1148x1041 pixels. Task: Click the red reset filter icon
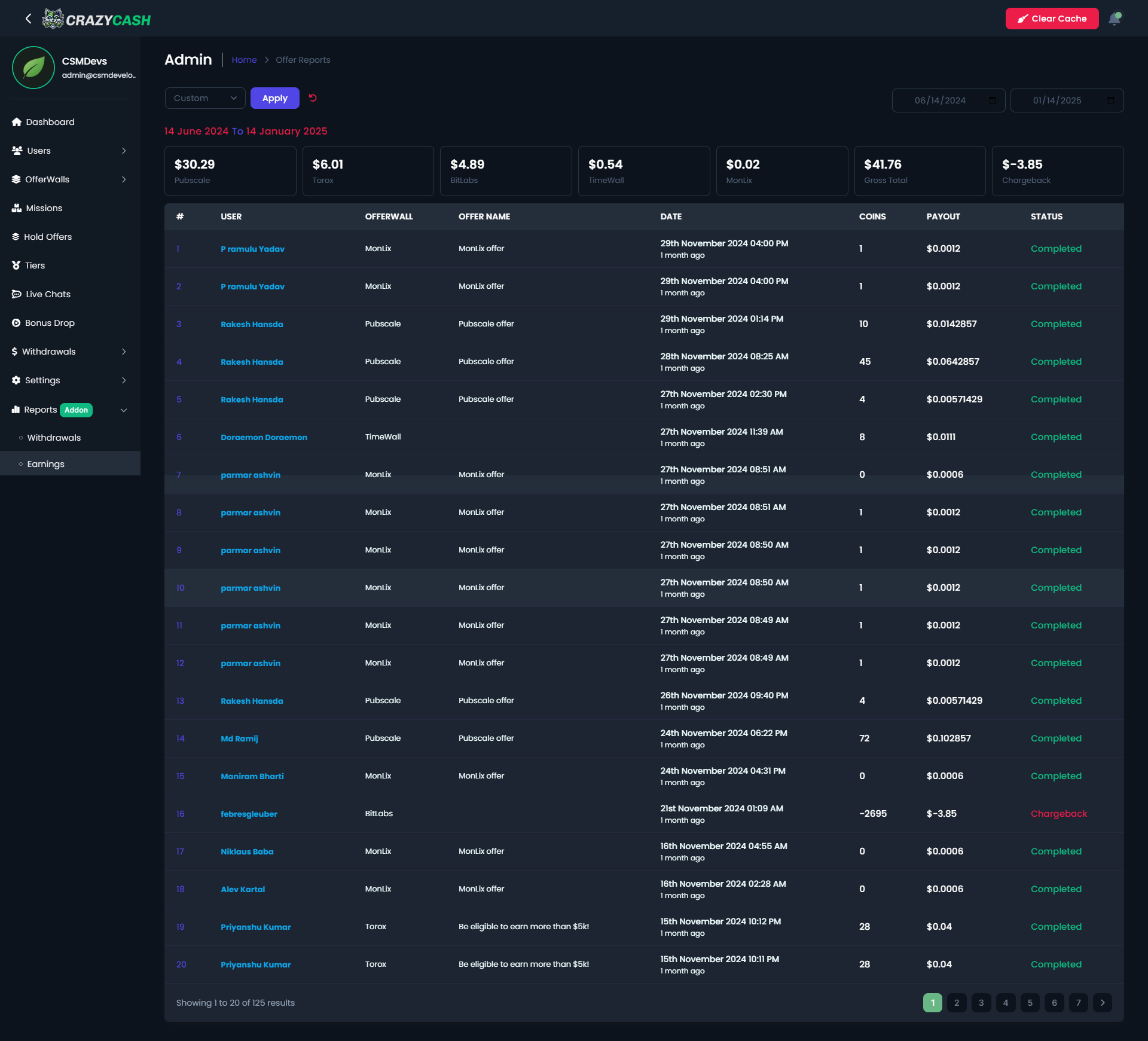(x=313, y=98)
